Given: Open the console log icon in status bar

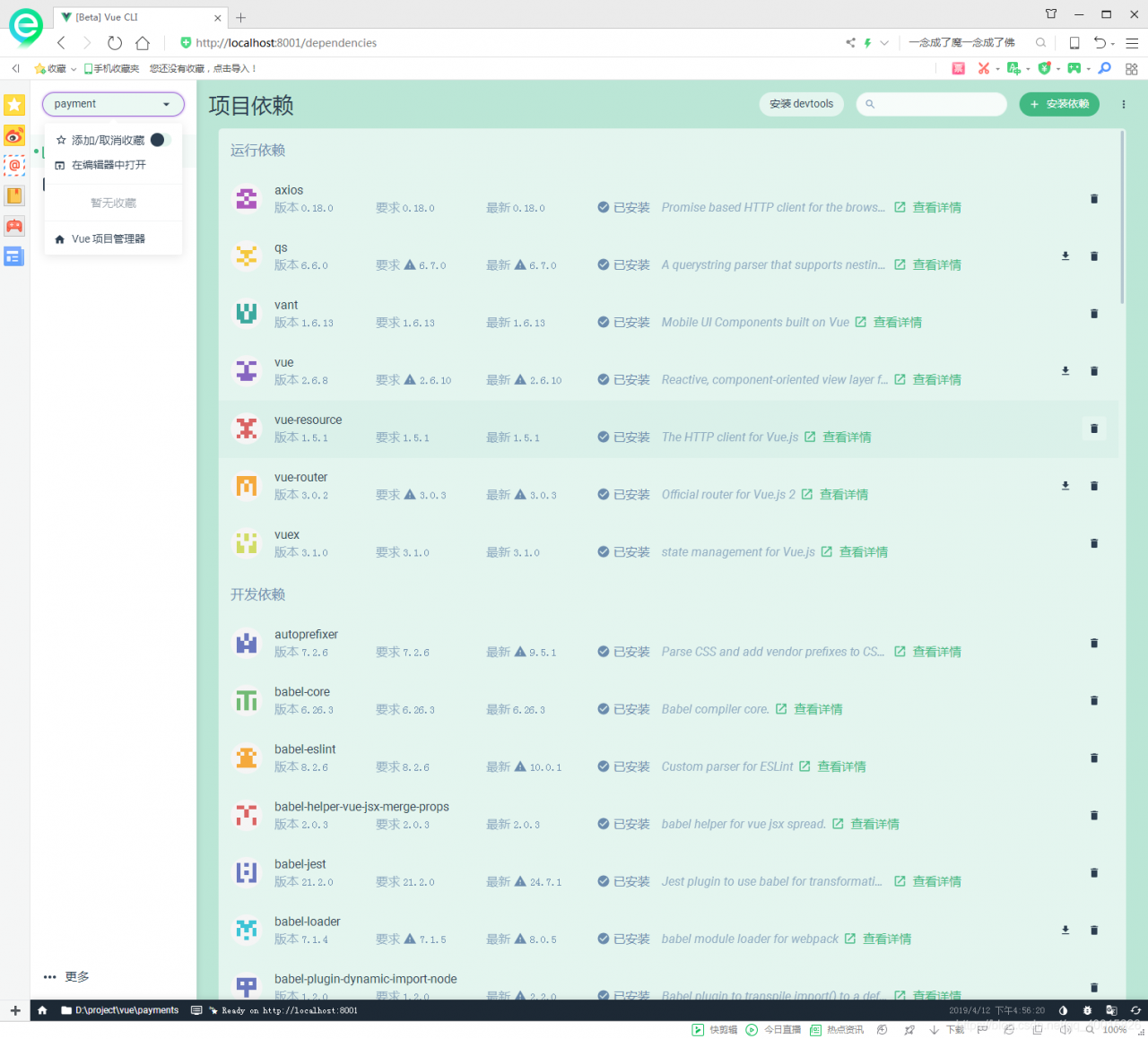Looking at the screenshot, I should [x=196, y=1010].
